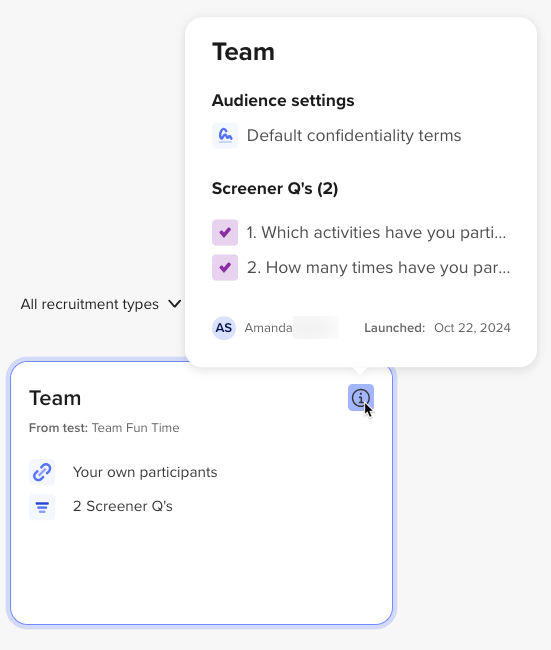Click the info icon on Team card
551x650 pixels.
pyautogui.click(x=361, y=398)
